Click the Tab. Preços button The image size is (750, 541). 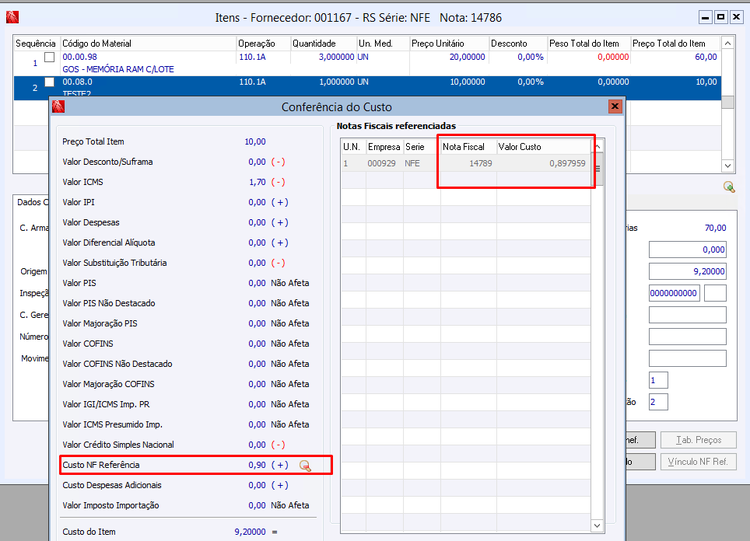click(699, 440)
